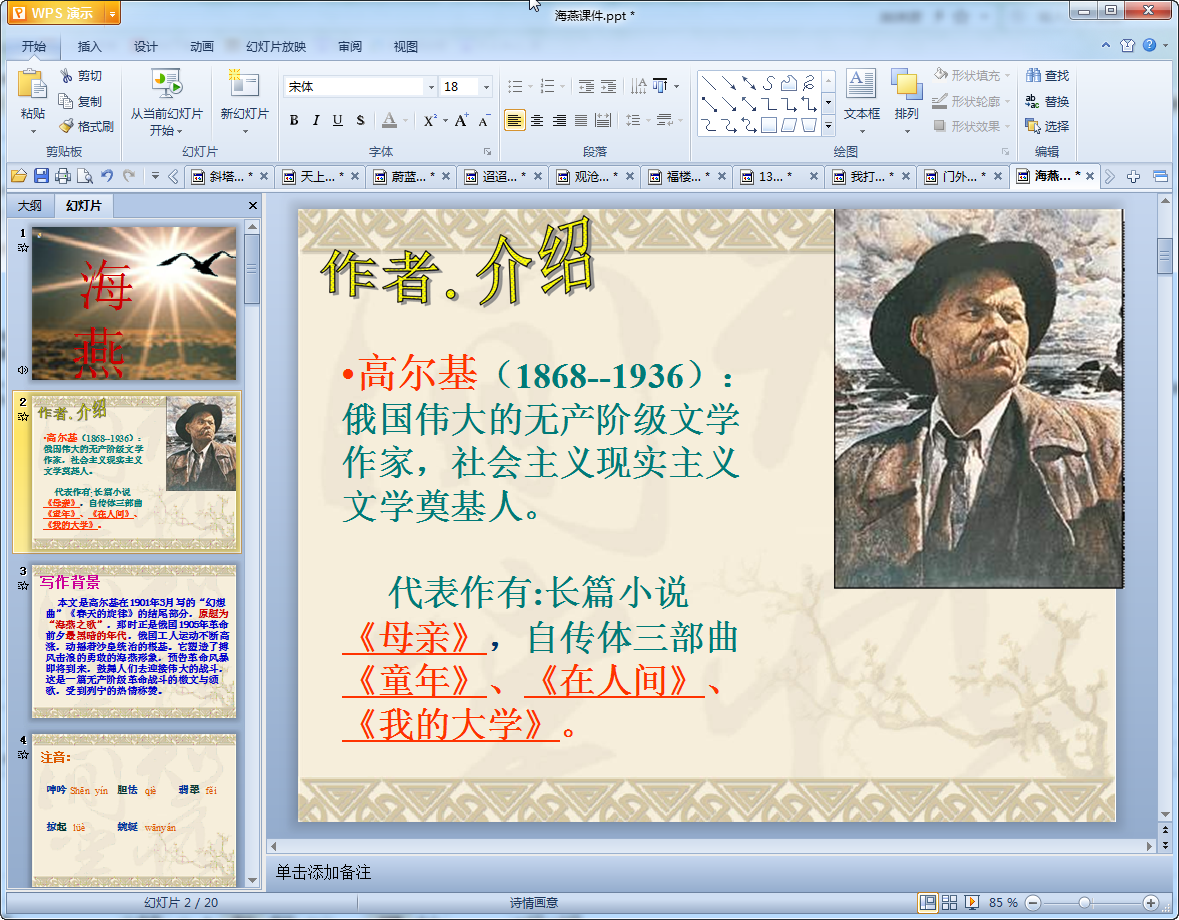Switch to the 大纲 pane tab

[30, 205]
